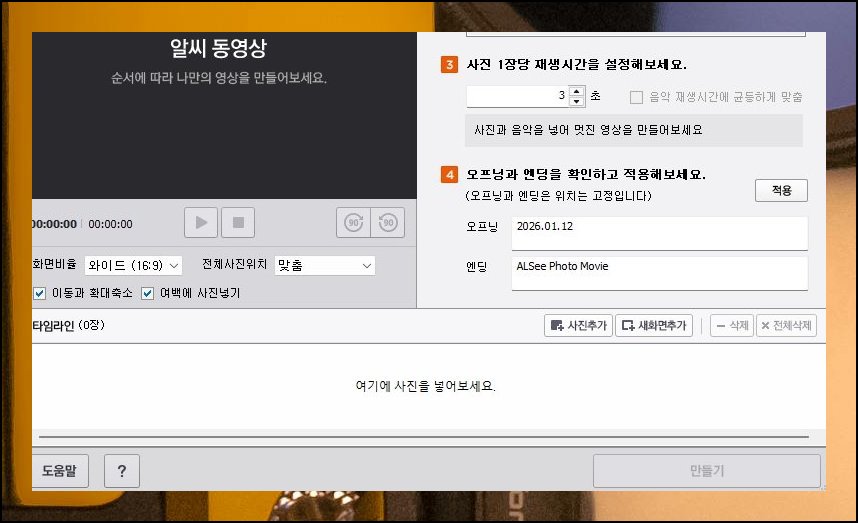Click the 여기에 사진을 넣어보세요 drop area text
The image size is (858, 523).
[425, 386]
